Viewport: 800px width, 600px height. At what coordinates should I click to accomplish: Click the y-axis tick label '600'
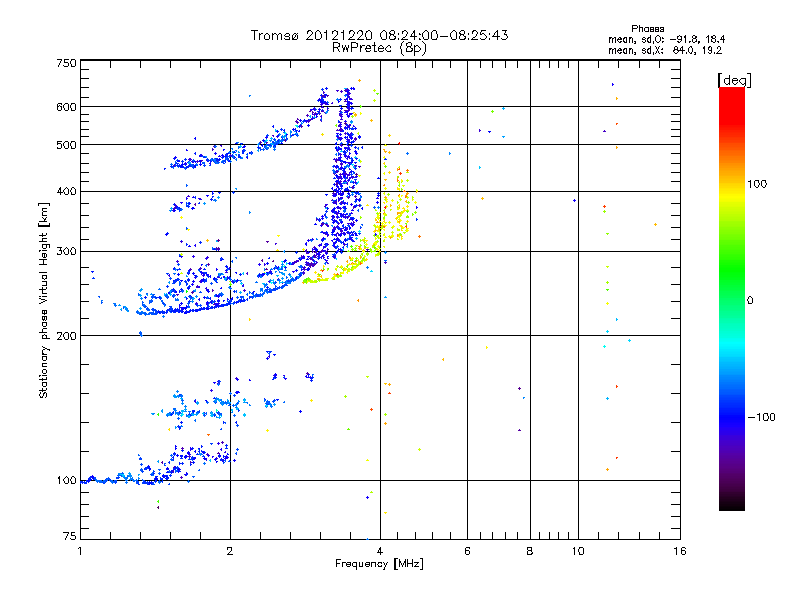(x=66, y=107)
